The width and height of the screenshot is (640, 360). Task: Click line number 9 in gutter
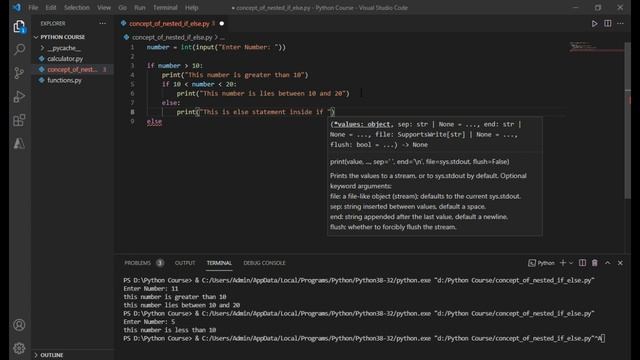132,121
